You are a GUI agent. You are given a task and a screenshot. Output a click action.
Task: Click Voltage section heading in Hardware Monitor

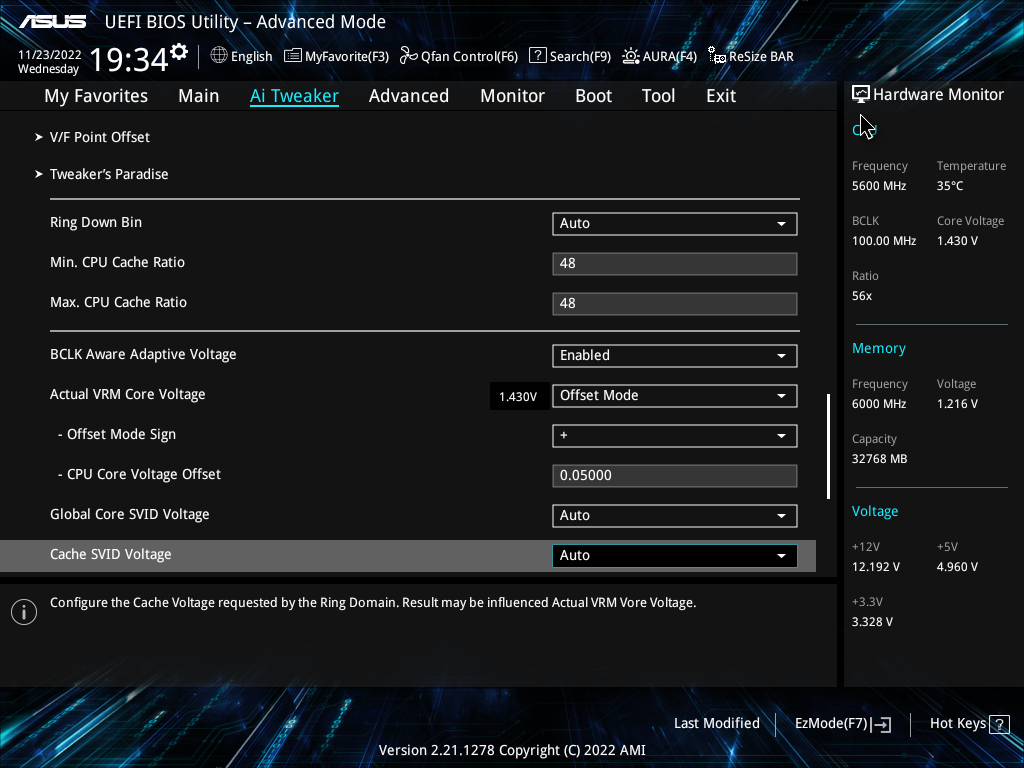click(874, 511)
